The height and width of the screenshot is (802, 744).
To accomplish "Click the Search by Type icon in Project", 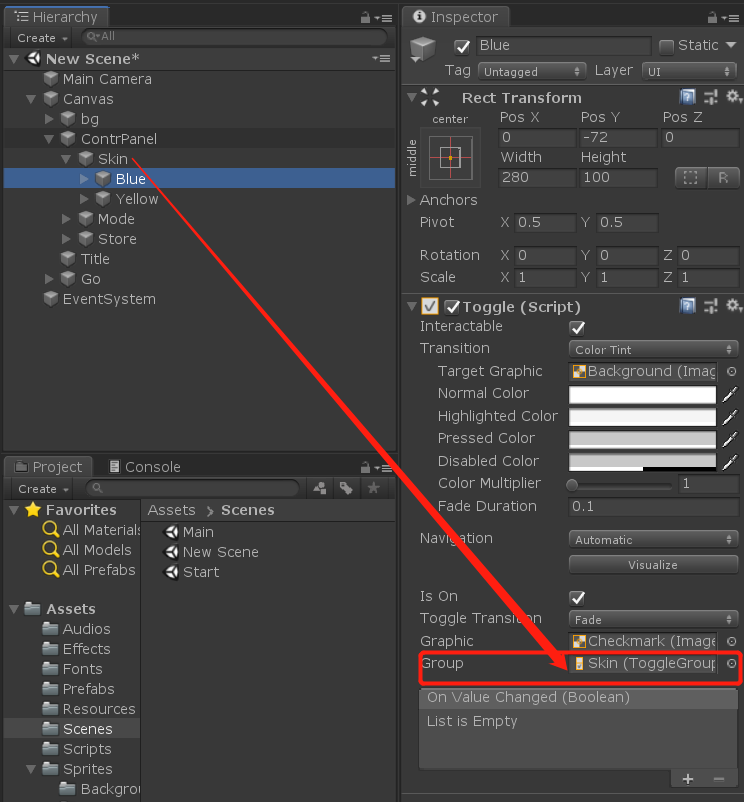I will point(320,488).
